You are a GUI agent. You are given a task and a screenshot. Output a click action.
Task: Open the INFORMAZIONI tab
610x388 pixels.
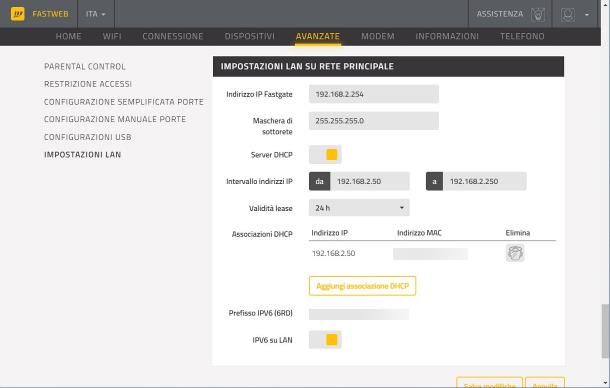click(447, 36)
